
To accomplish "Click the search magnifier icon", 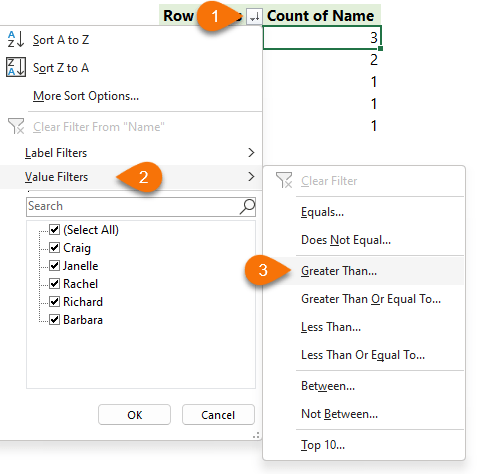I will (x=247, y=206).
